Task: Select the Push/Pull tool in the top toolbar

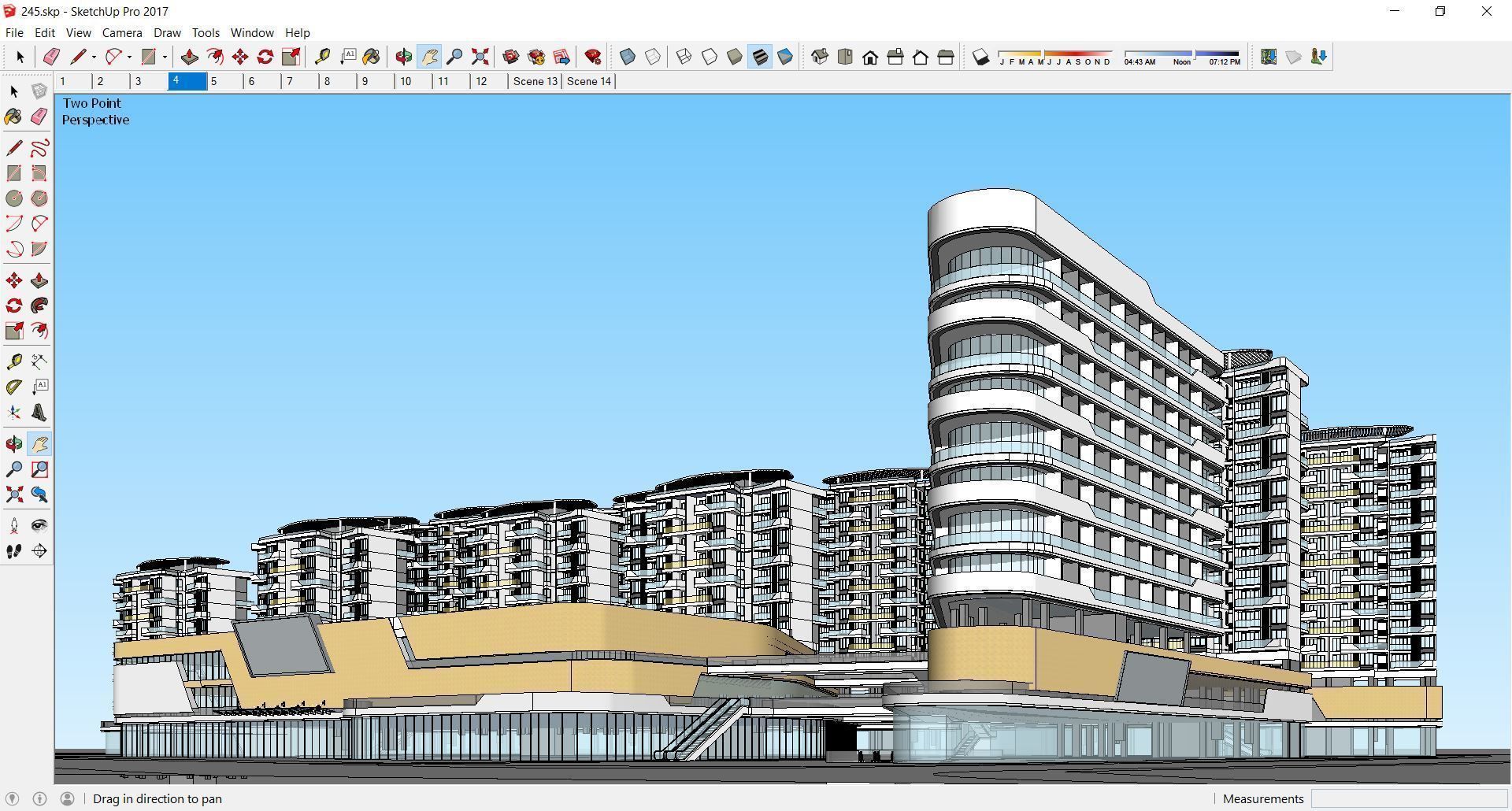Action: (x=190, y=57)
